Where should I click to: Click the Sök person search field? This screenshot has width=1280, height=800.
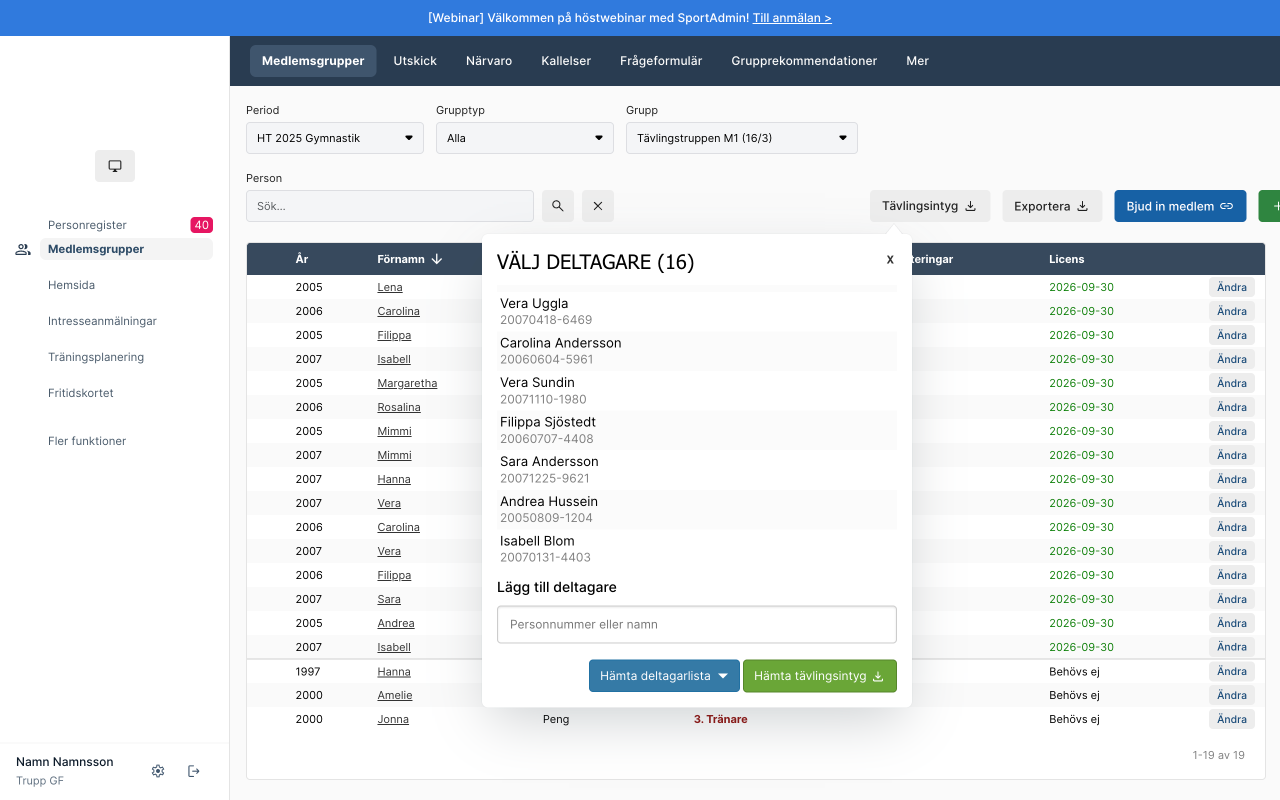click(x=390, y=206)
